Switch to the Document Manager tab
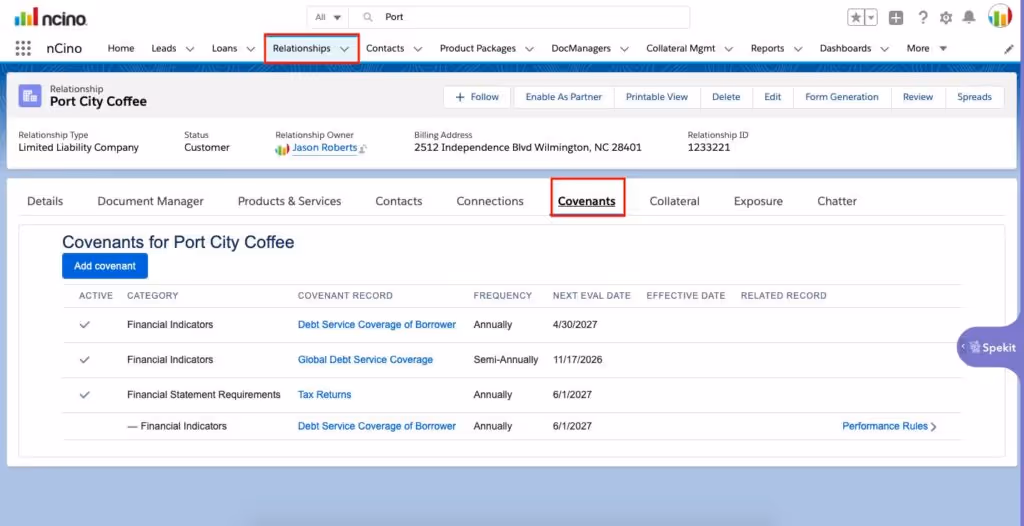 click(151, 201)
